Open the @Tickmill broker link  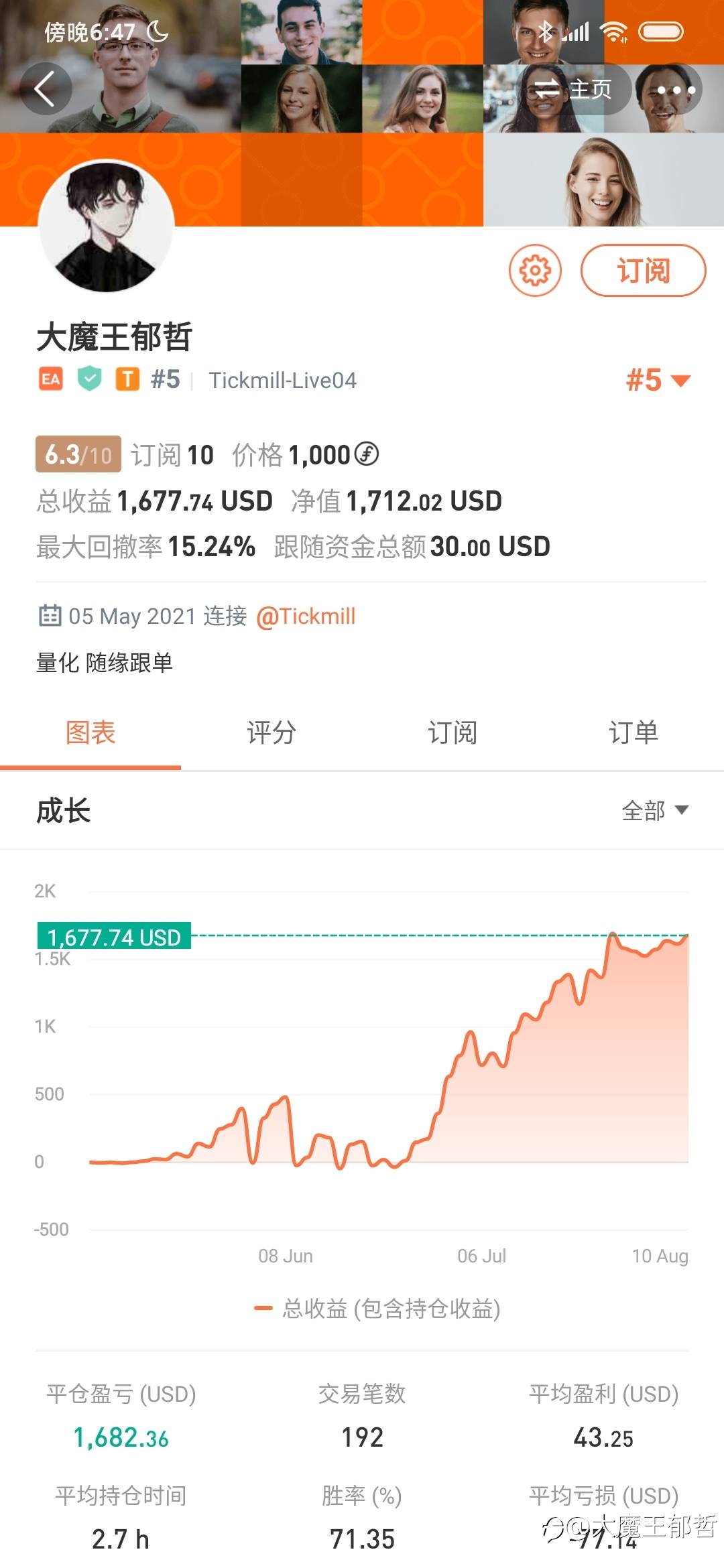(306, 616)
